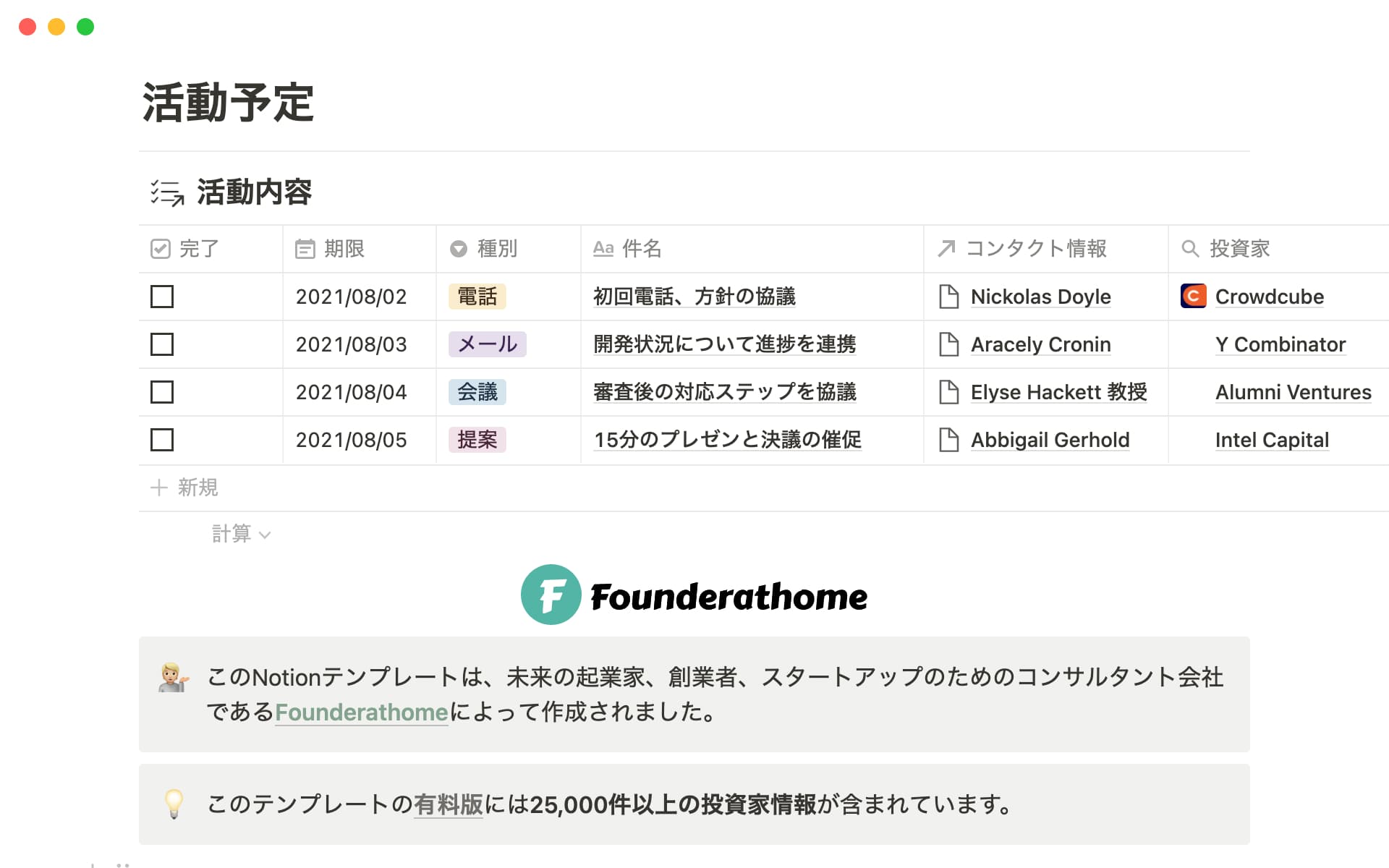Click the light bulb callout icon

click(x=174, y=804)
